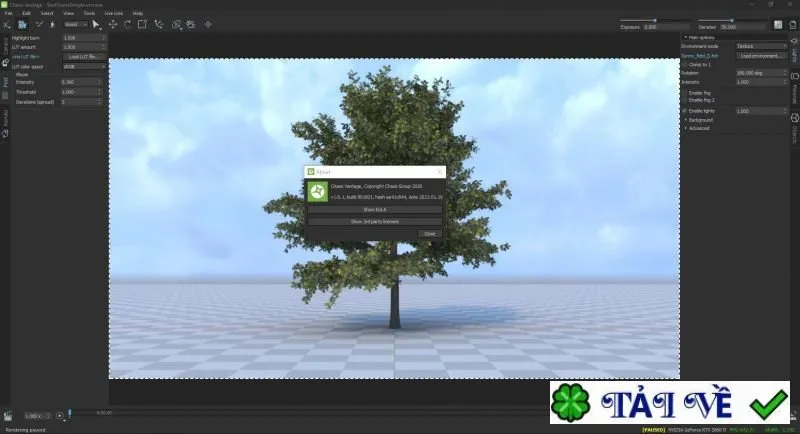Viewport: 800px width, 434px height.
Task: Click the Exposure slider handle
Action: pyautogui.click(x=655, y=20)
